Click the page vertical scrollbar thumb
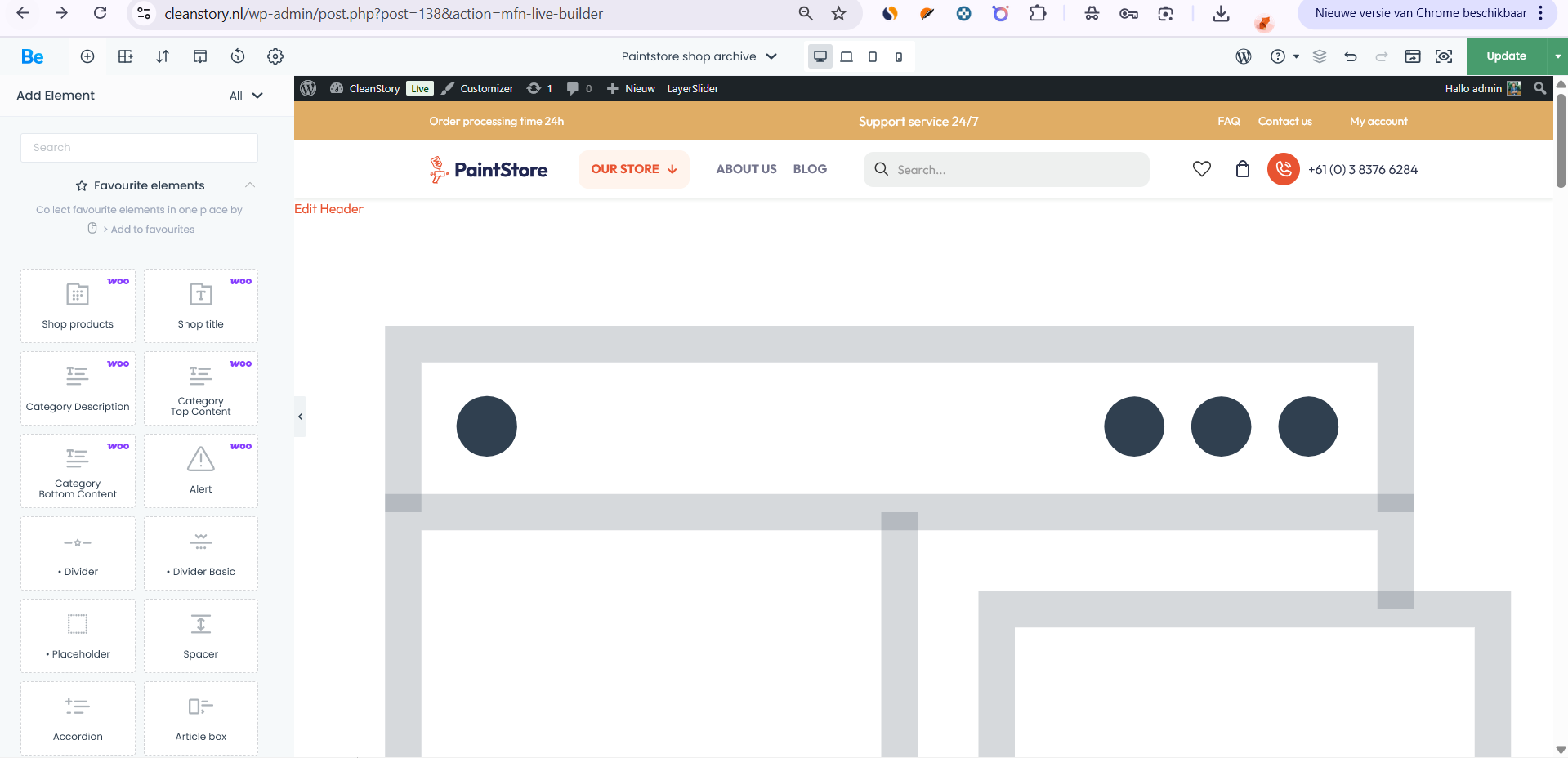The width and height of the screenshot is (1568, 758). (x=1561, y=140)
